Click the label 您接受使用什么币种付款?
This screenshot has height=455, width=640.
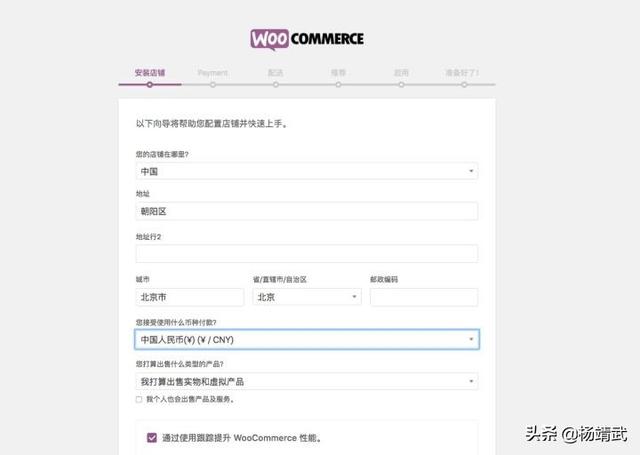click(x=176, y=322)
